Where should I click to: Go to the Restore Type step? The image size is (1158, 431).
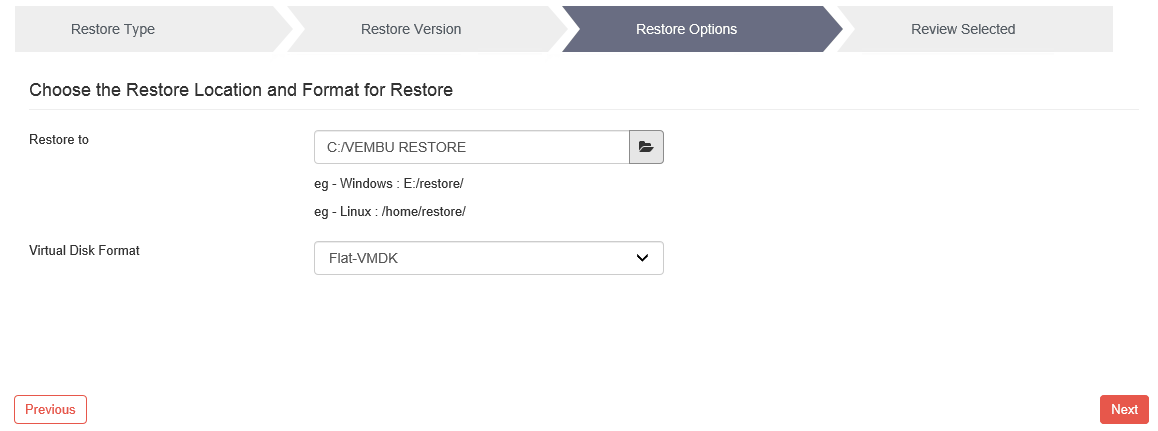[x=113, y=30]
